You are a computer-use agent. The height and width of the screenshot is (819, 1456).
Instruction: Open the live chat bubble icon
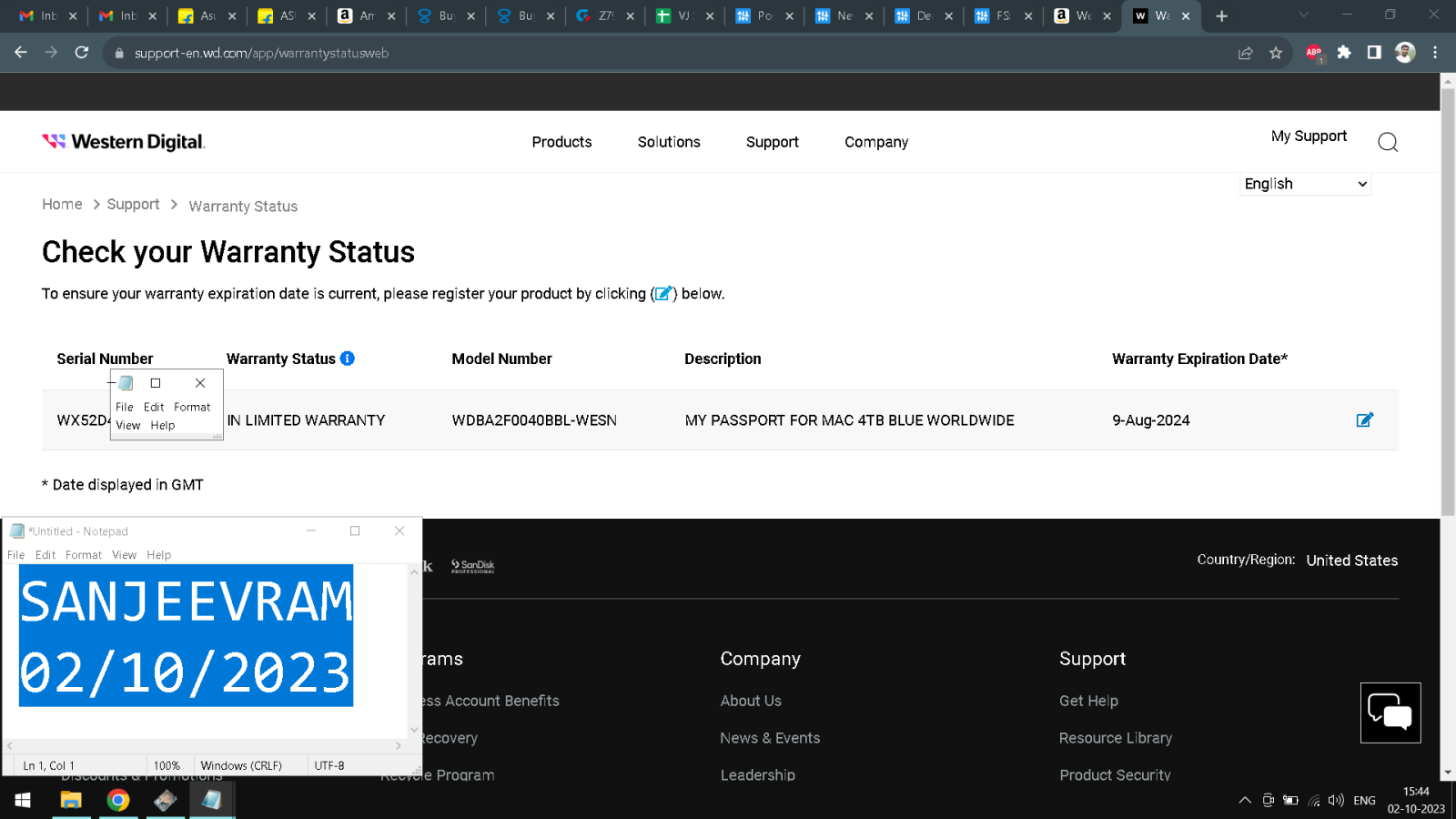point(1390,713)
